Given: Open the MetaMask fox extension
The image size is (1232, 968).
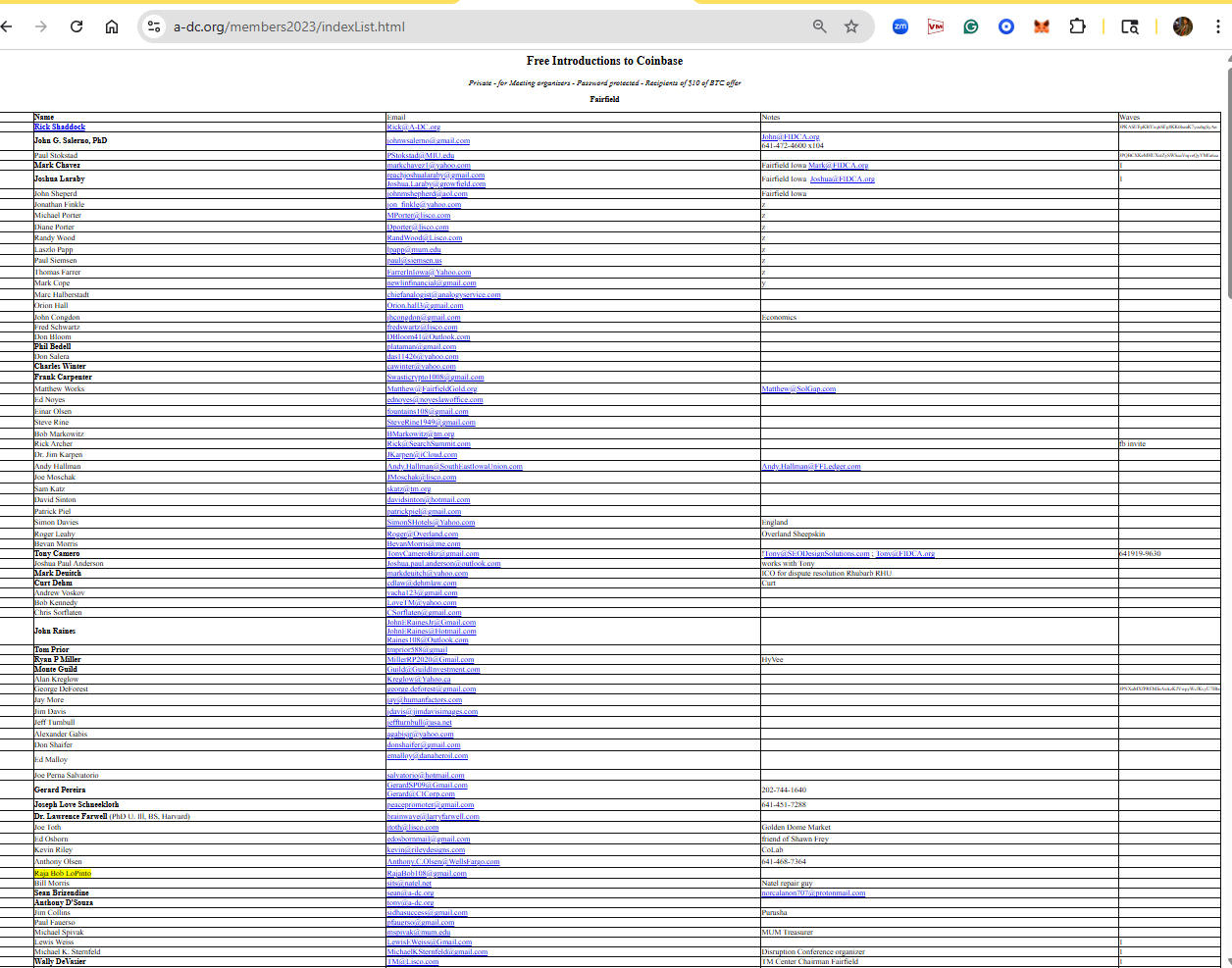Looking at the screenshot, I should pos(1042,26).
